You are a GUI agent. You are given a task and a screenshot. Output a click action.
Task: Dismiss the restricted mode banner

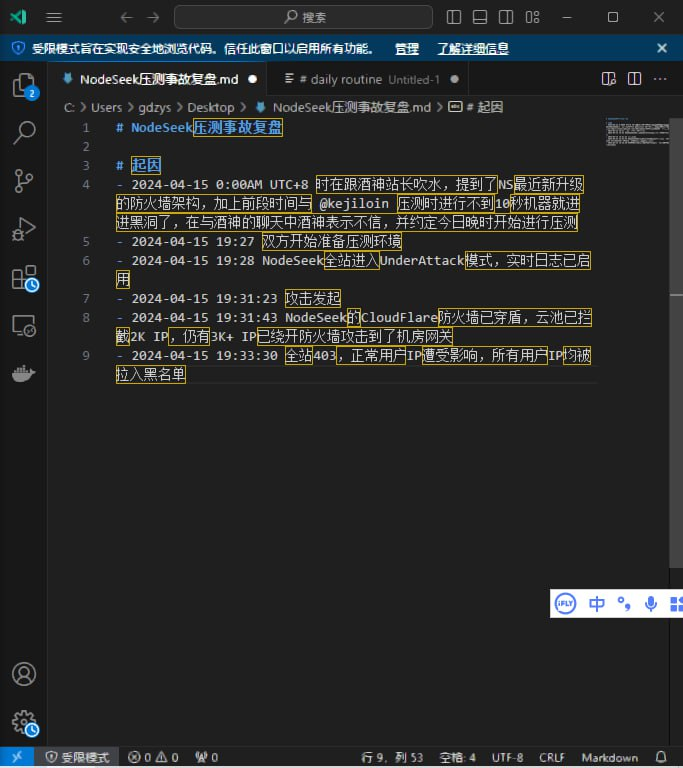click(x=662, y=48)
